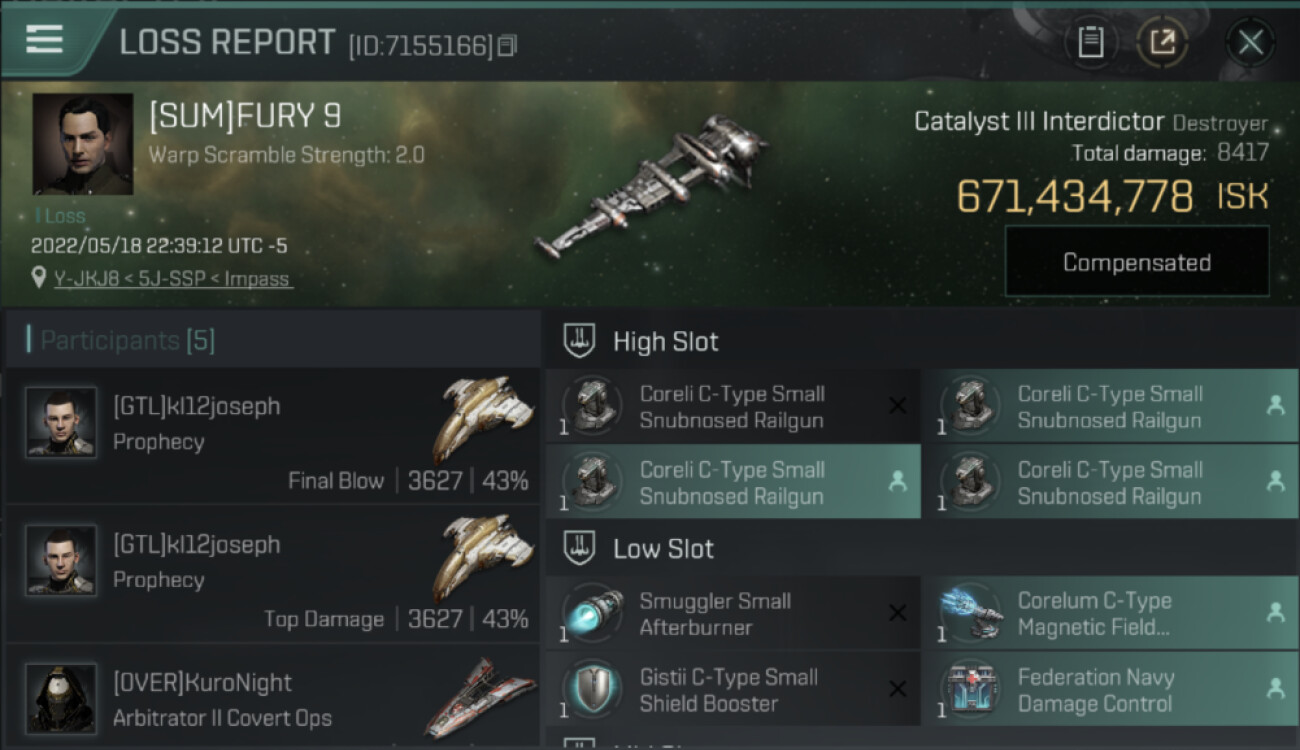Open the Y-JKJ8 location link

(x=173, y=279)
